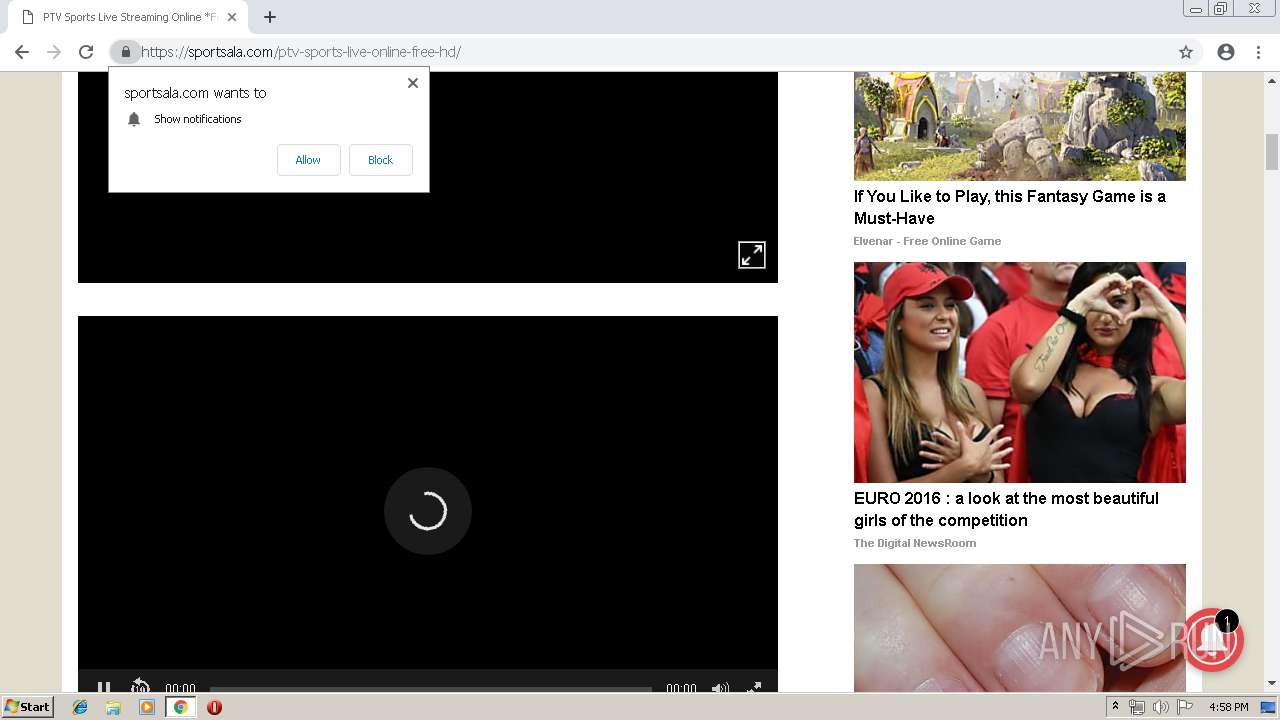Read EURO 2016 beautiful girls article
Screen dimensions: 1280x720
pos(1006,509)
